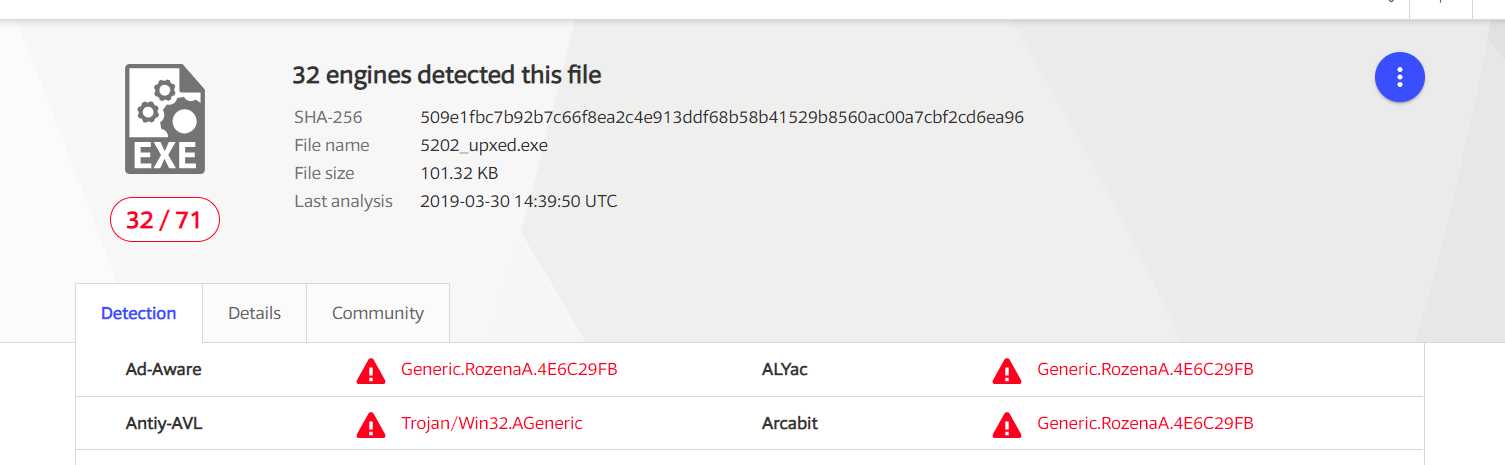
Task: Click the EXE file type icon
Action: [165, 119]
